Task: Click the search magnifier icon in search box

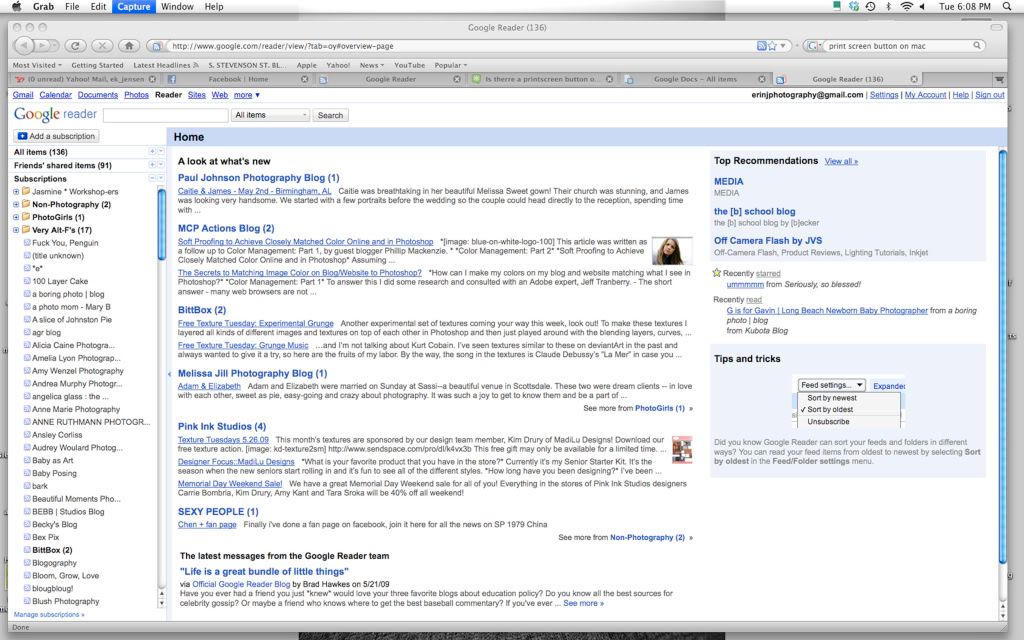Action: click(x=977, y=46)
